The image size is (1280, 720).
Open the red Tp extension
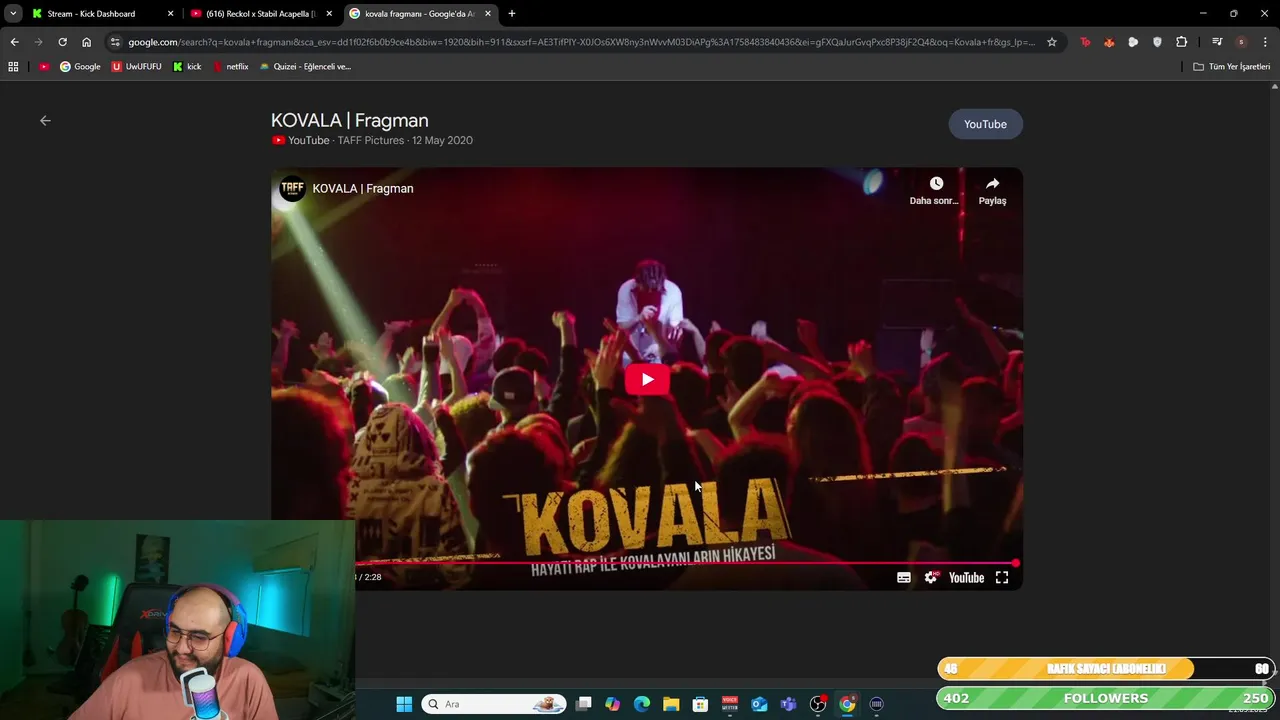point(1085,42)
